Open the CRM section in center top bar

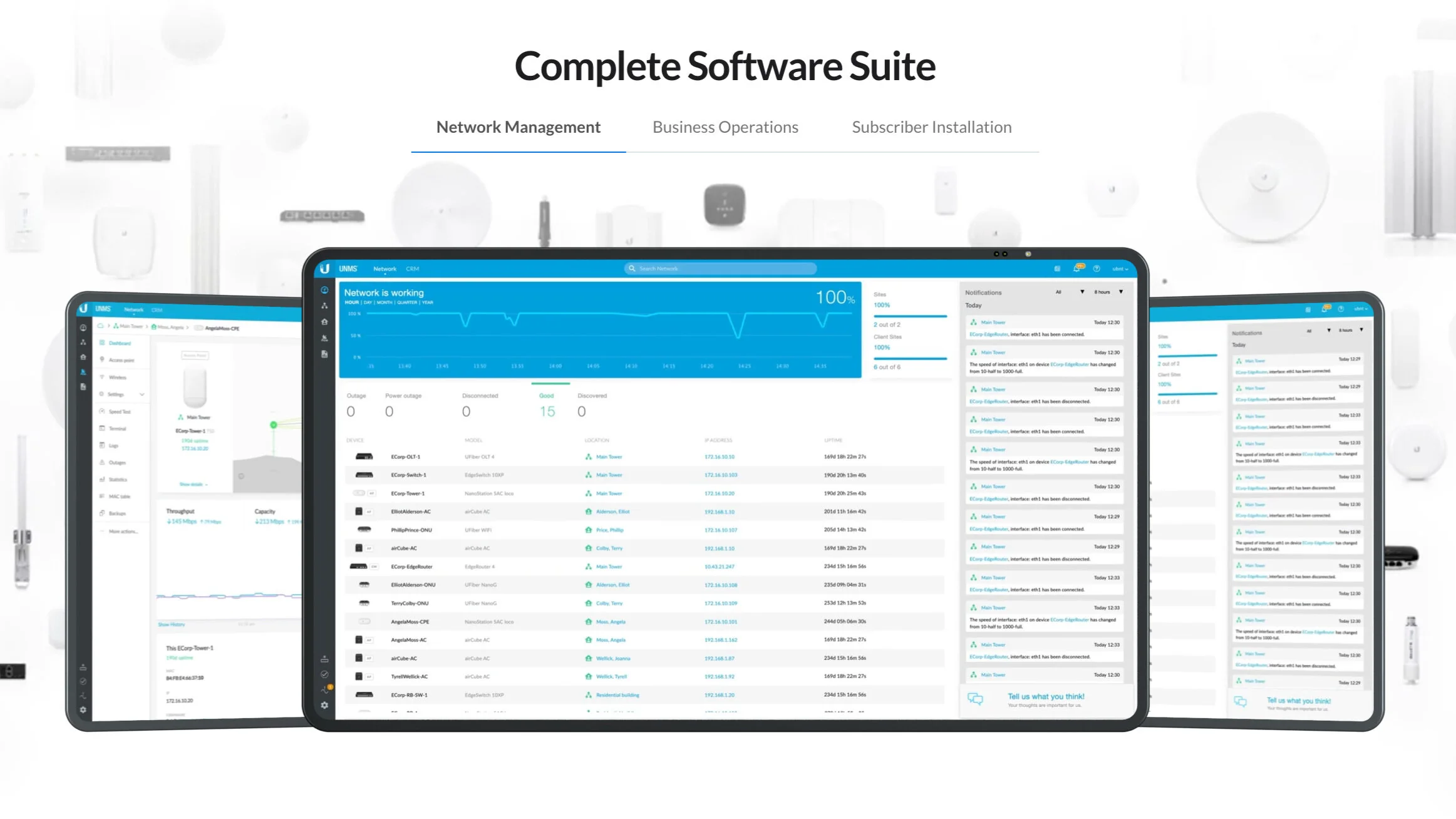412,269
